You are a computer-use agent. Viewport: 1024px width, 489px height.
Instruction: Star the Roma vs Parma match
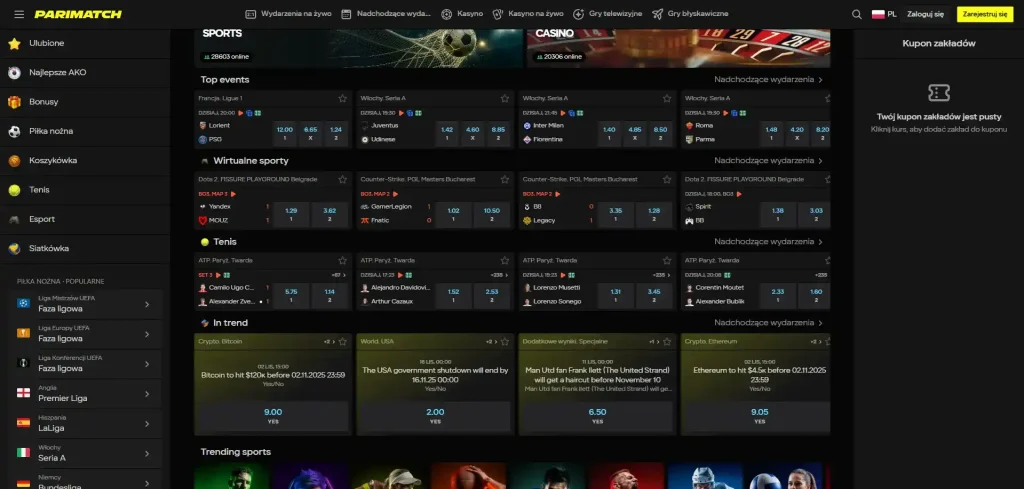(822, 98)
